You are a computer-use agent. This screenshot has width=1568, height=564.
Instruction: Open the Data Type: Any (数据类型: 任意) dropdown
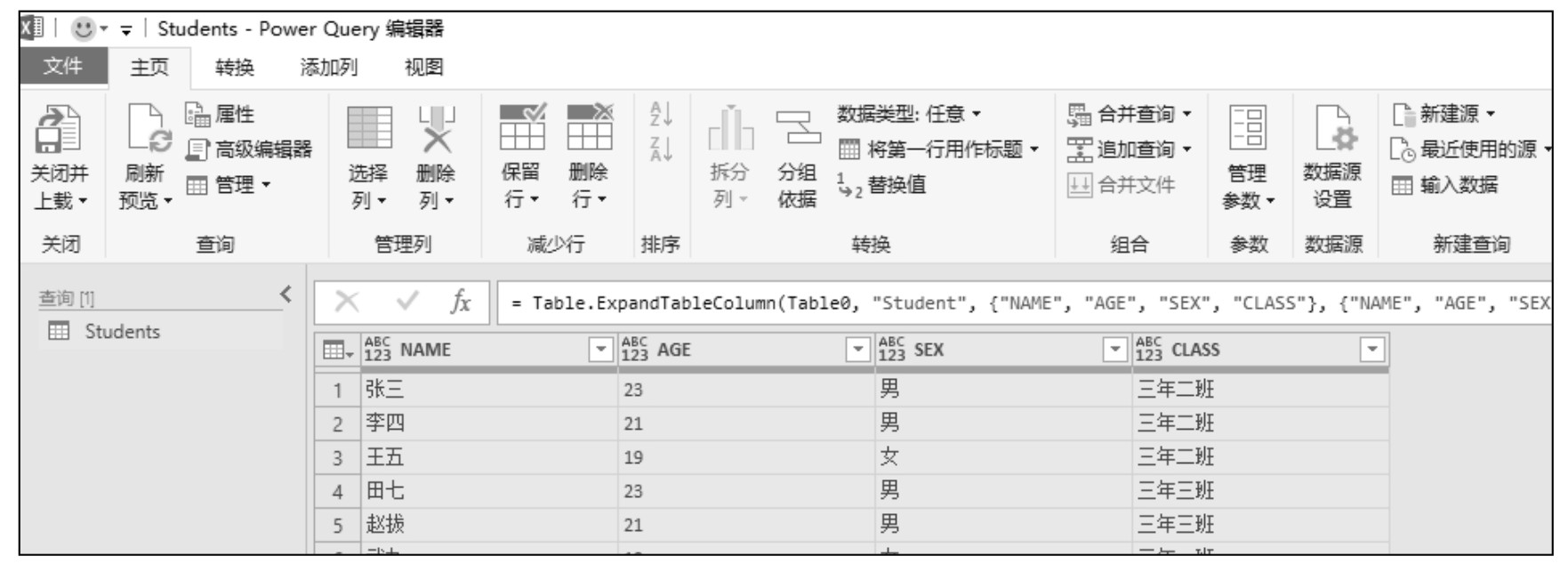[x=909, y=114]
